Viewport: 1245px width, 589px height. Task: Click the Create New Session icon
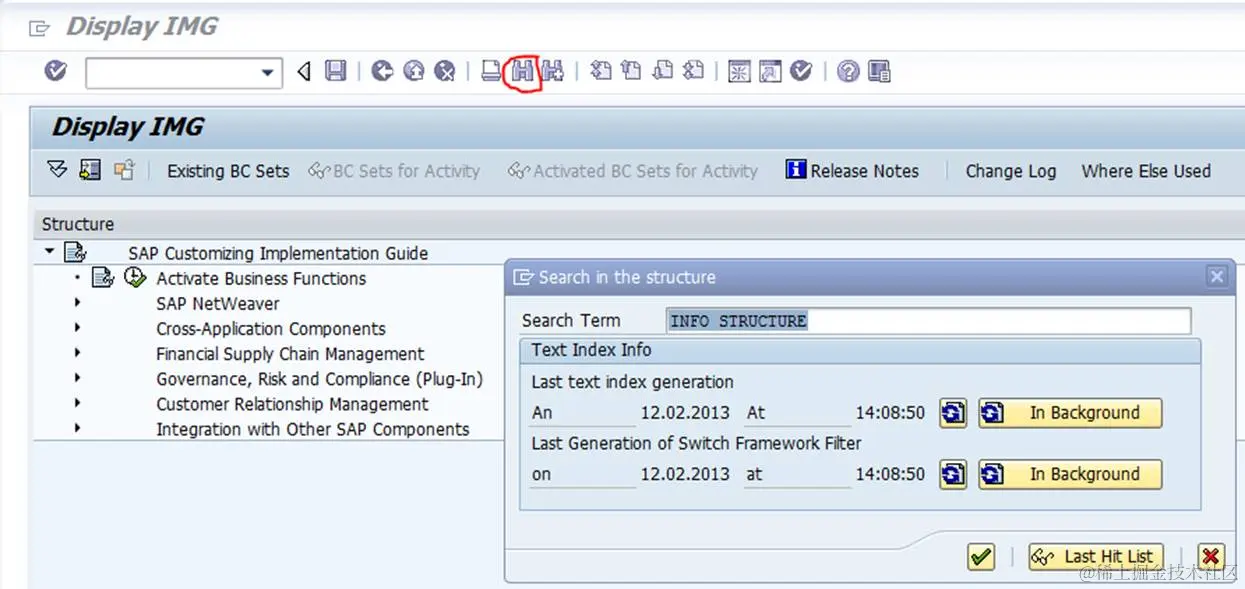click(x=739, y=71)
